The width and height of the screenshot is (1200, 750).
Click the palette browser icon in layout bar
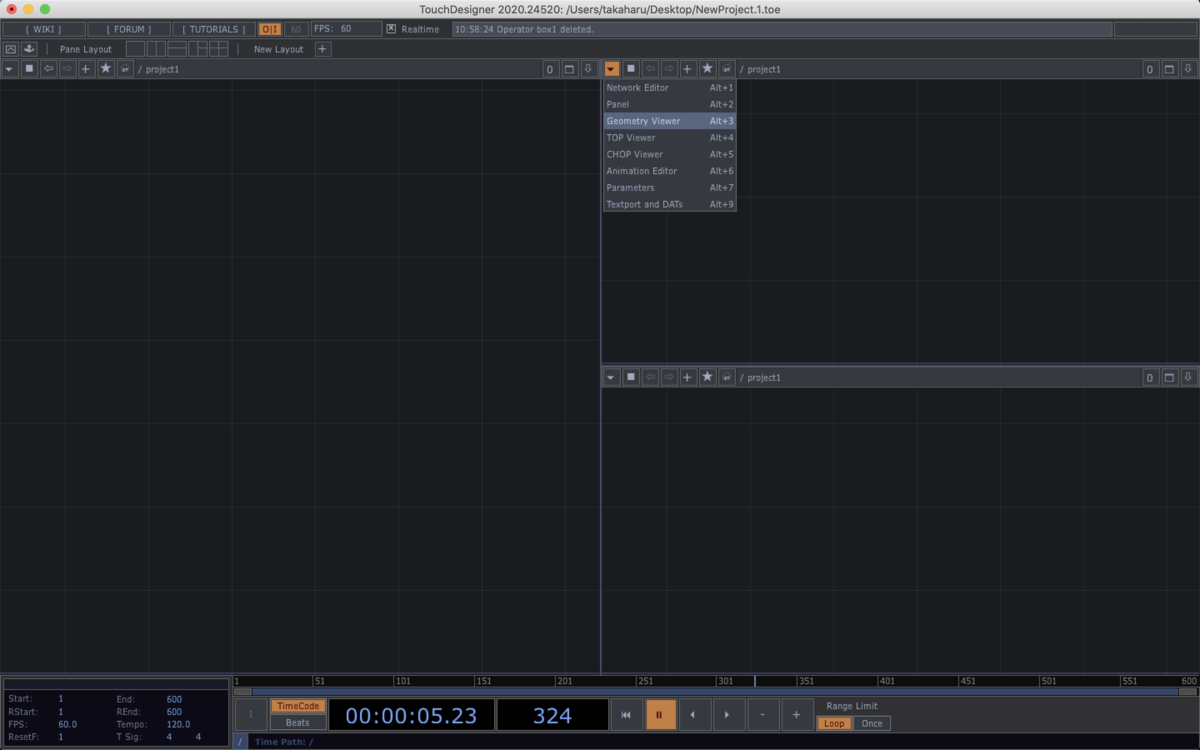click(x=11, y=49)
